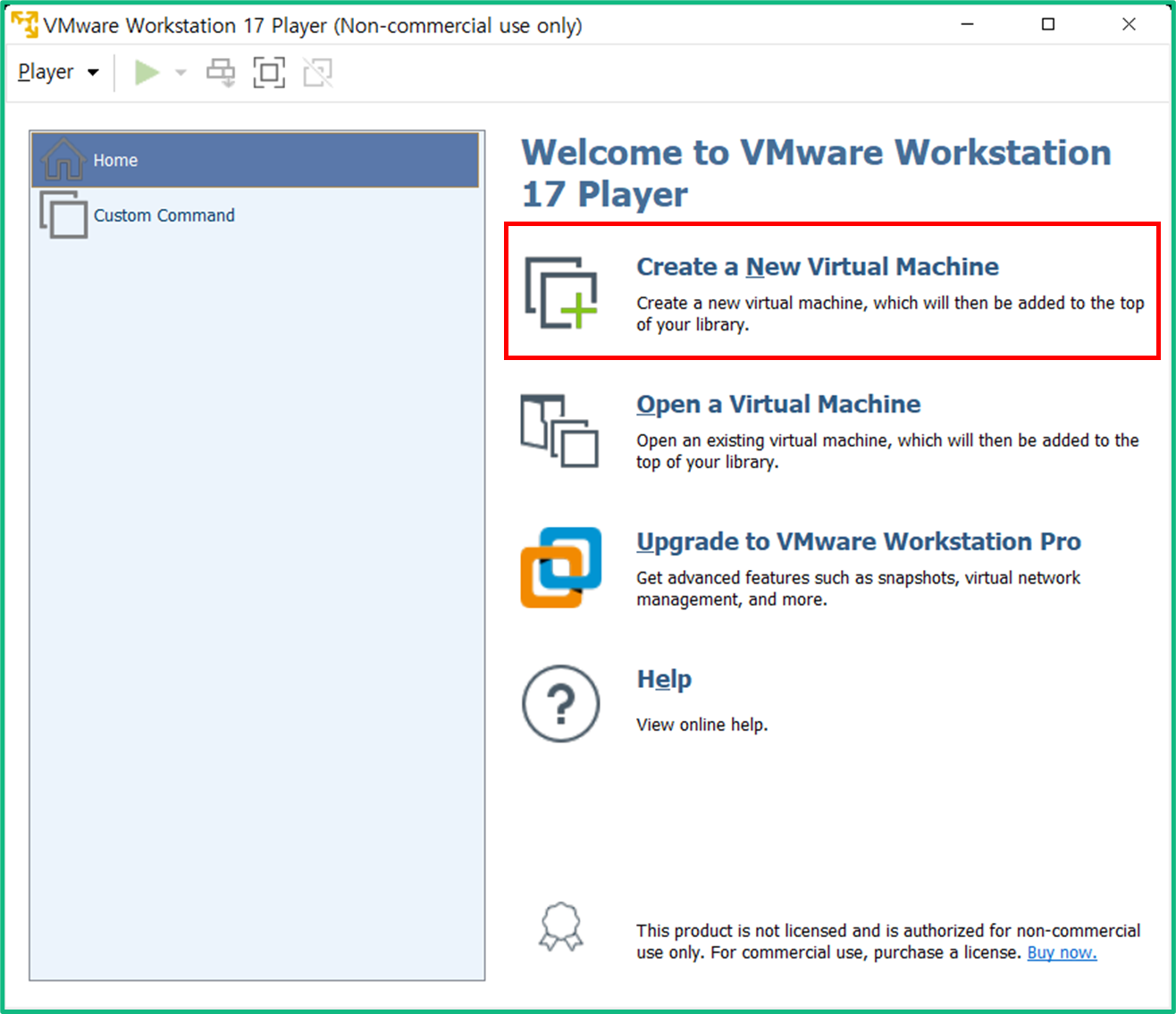Select Home in the library sidebar
Image resolution: width=1176 pixels, height=1014 pixels.
click(x=256, y=160)
